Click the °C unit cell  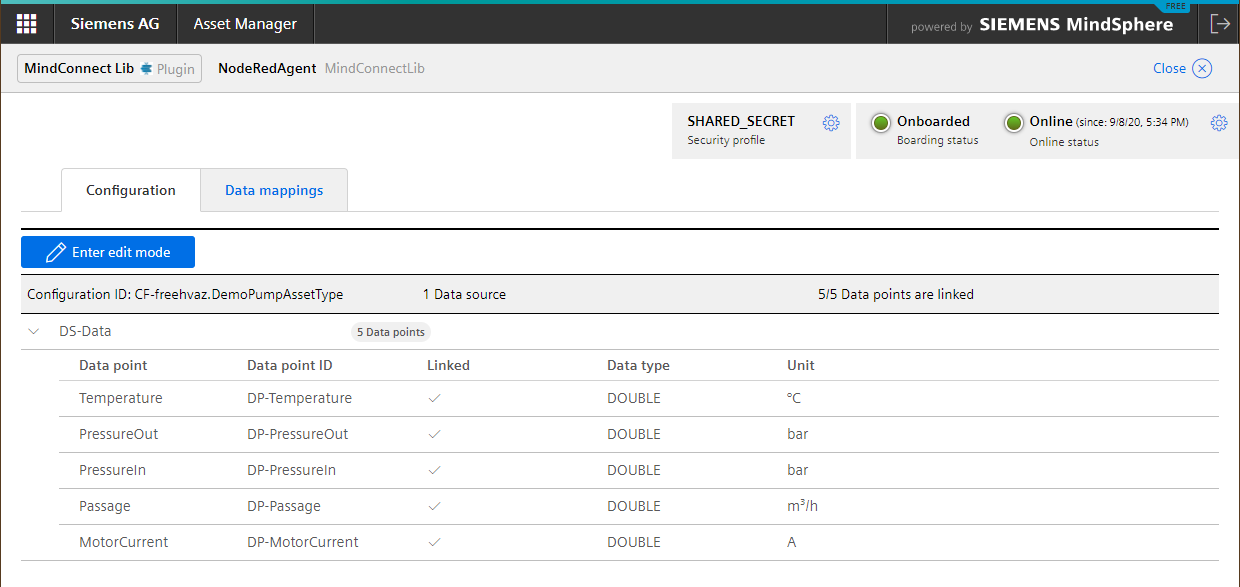click(x=794, y=398)
